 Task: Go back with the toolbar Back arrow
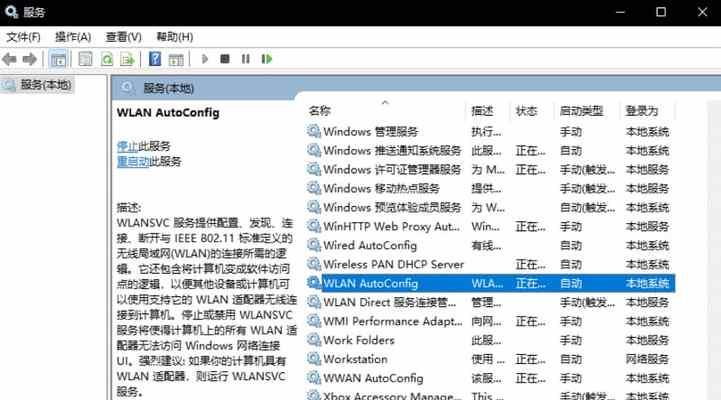[10, 59]
